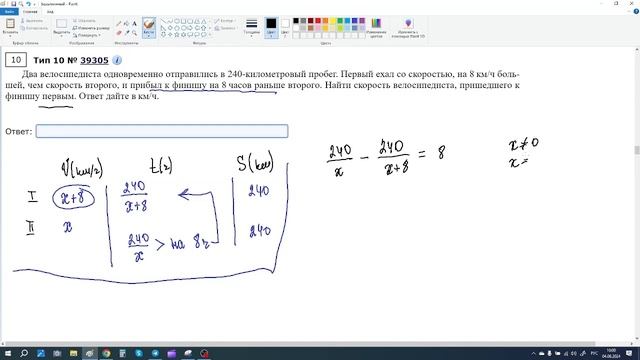This screenshot has height=360, width=640.
Task: Pick the five-point star shape
Action: [x=177, y=35]
